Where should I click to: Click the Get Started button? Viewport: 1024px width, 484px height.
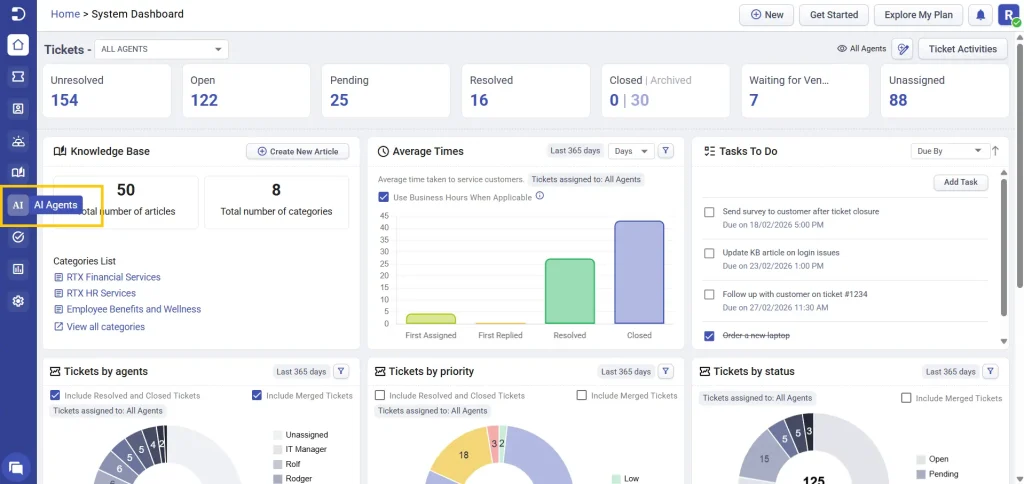pos(834,15)
